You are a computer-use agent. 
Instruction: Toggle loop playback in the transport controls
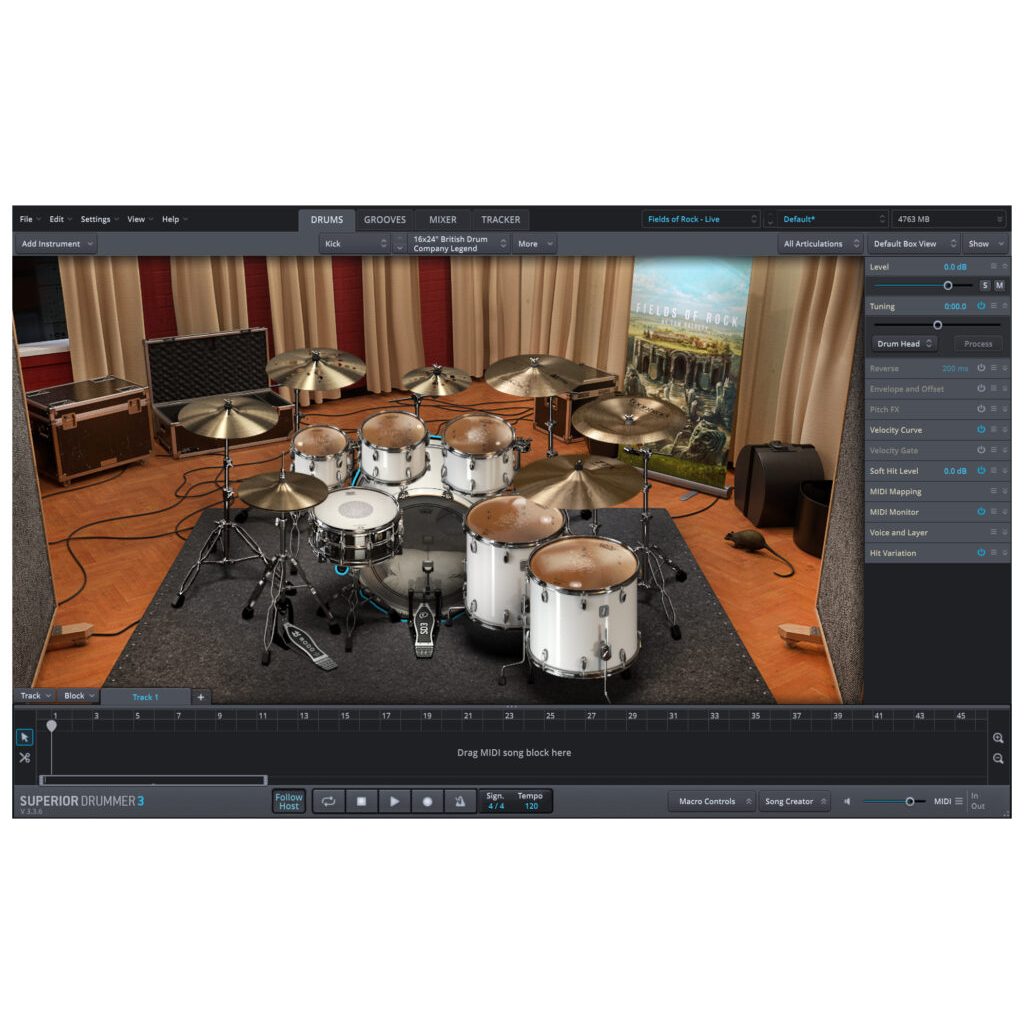[x=328, y=801]
